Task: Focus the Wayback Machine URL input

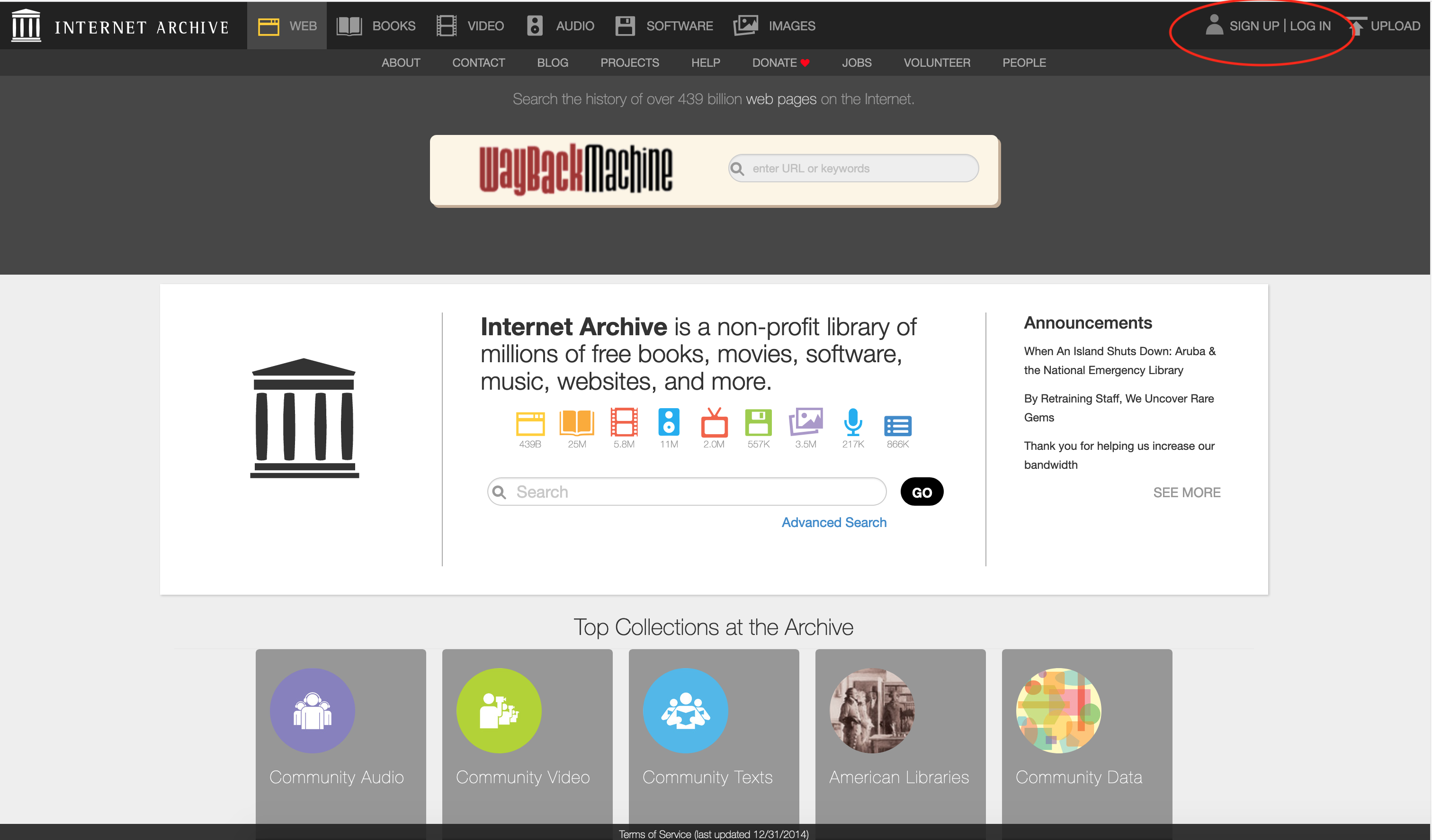Action: 853,169
